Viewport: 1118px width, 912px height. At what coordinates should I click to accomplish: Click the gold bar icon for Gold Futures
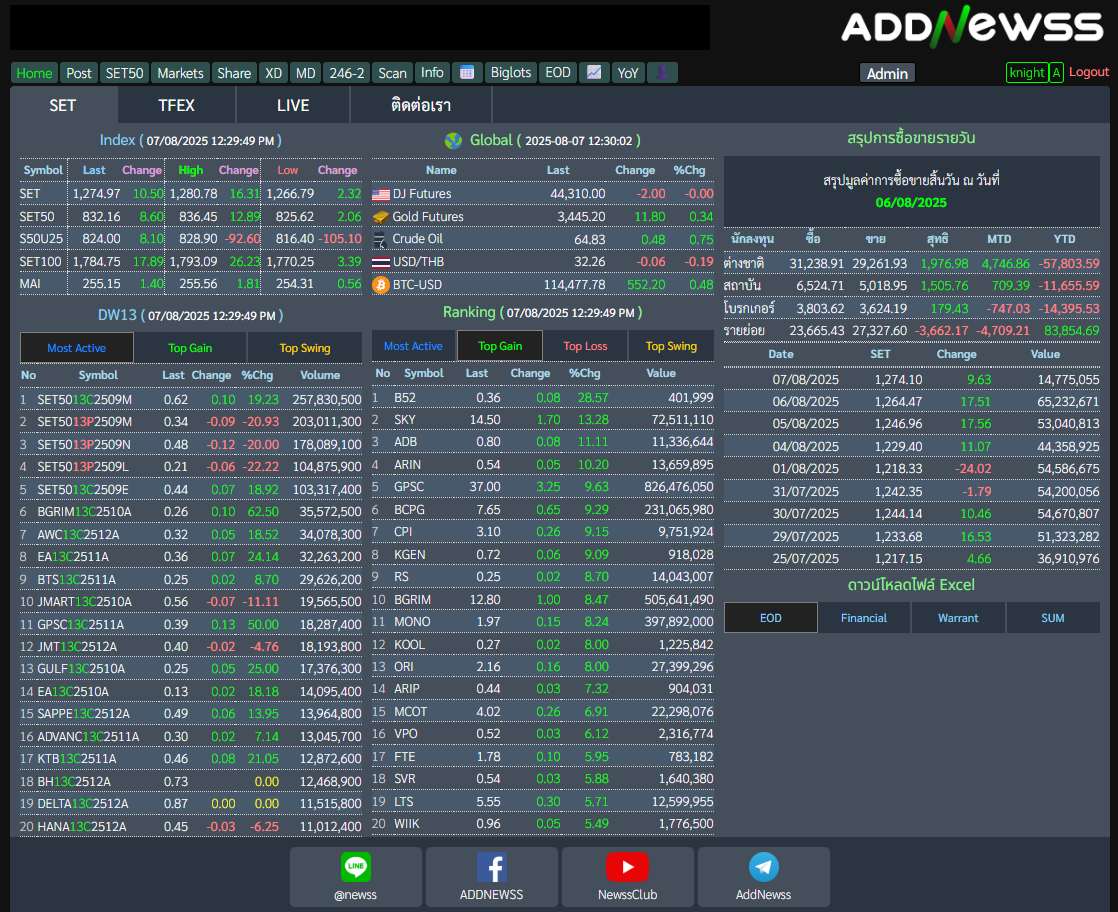pos(381,217)
